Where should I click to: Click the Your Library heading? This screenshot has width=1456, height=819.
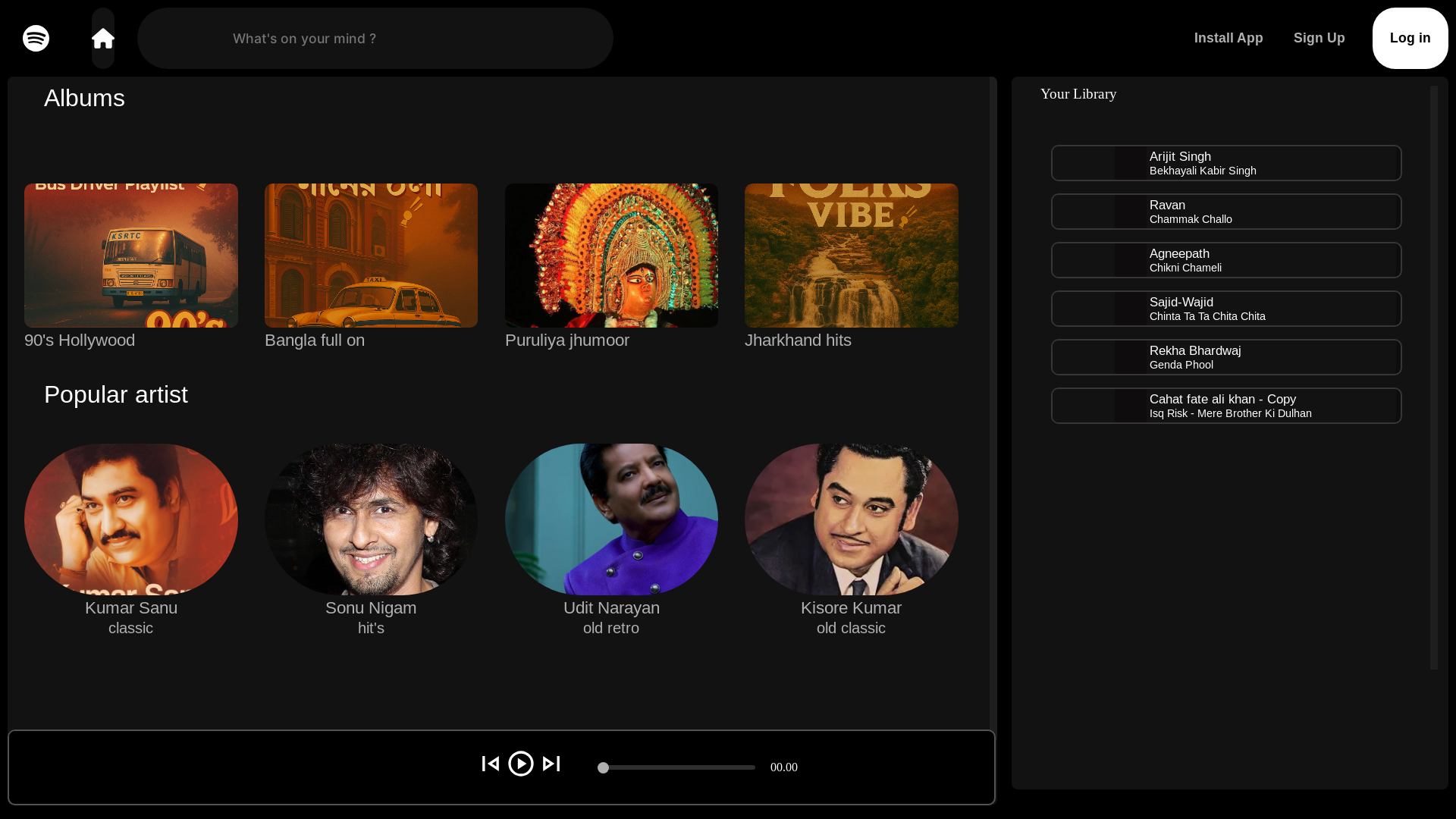click(x=1078, y=94)
